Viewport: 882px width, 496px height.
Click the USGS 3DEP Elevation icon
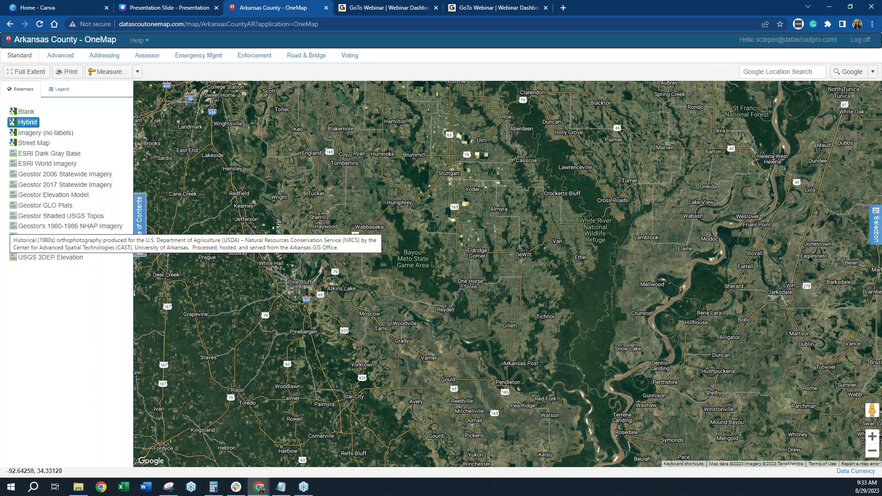13,257
